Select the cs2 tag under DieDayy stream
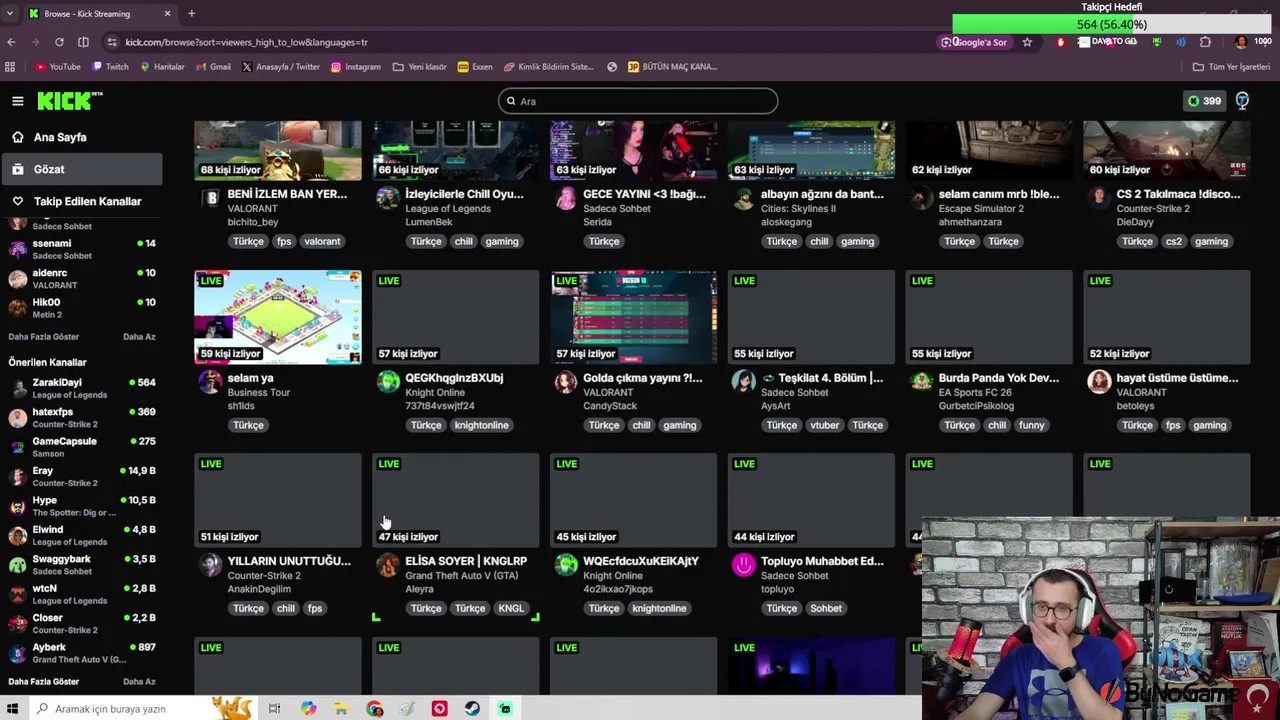 tap(1174, 241)
